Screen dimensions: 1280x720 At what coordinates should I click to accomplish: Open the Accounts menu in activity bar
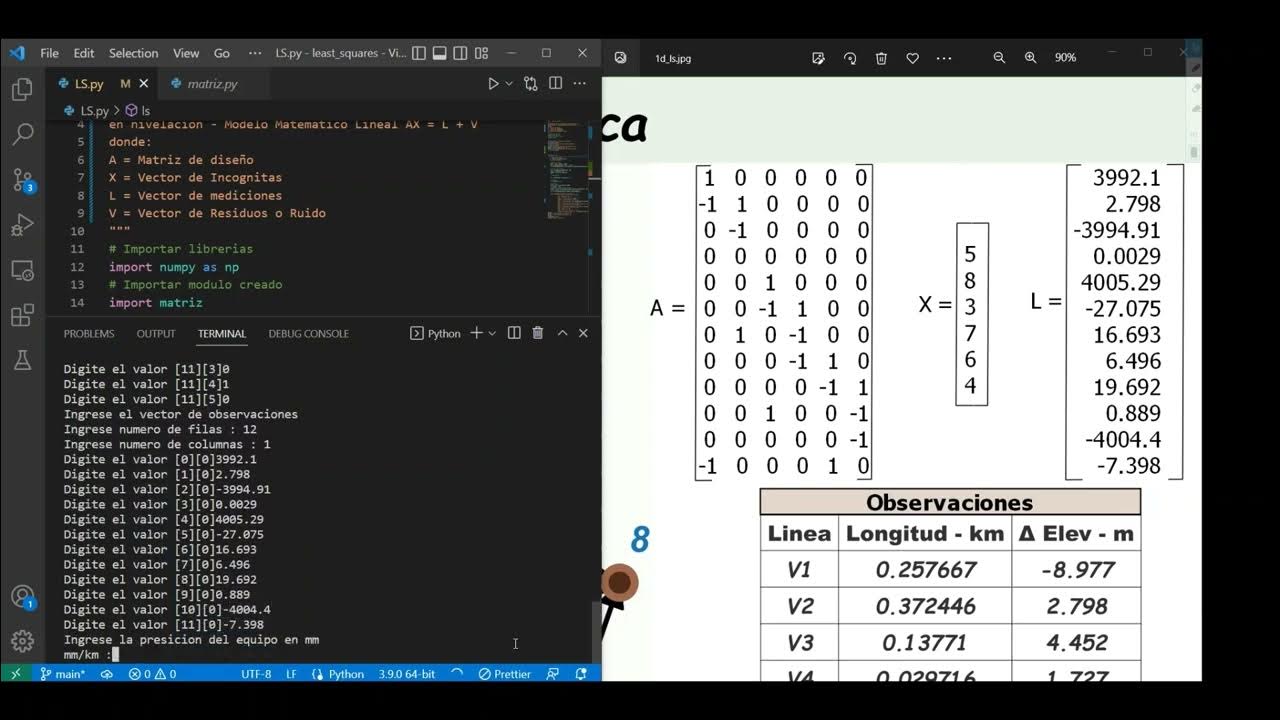(x=22, y=598)
